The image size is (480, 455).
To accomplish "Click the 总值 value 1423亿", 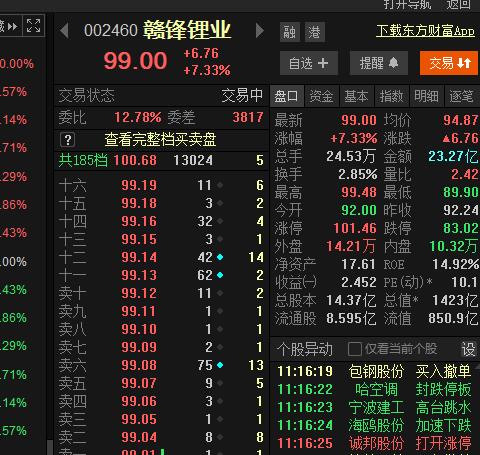I will click(455, 301).
